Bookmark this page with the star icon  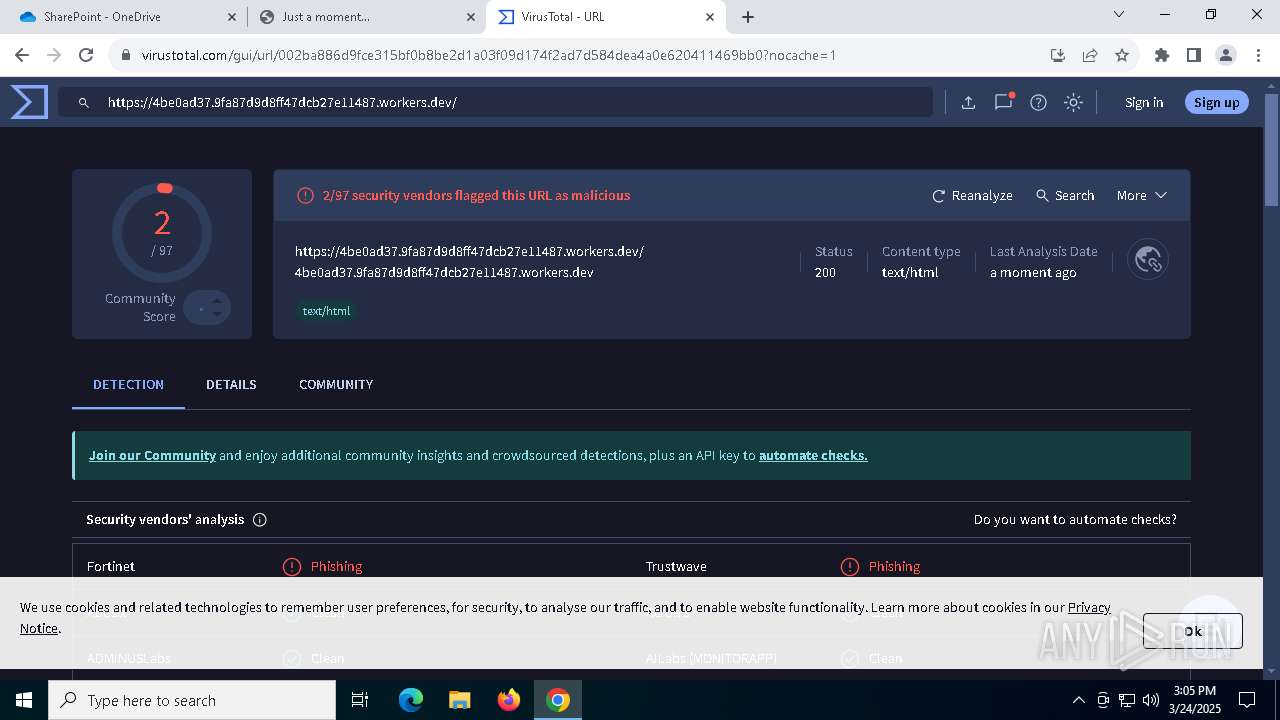click(x=1122, y=55)
